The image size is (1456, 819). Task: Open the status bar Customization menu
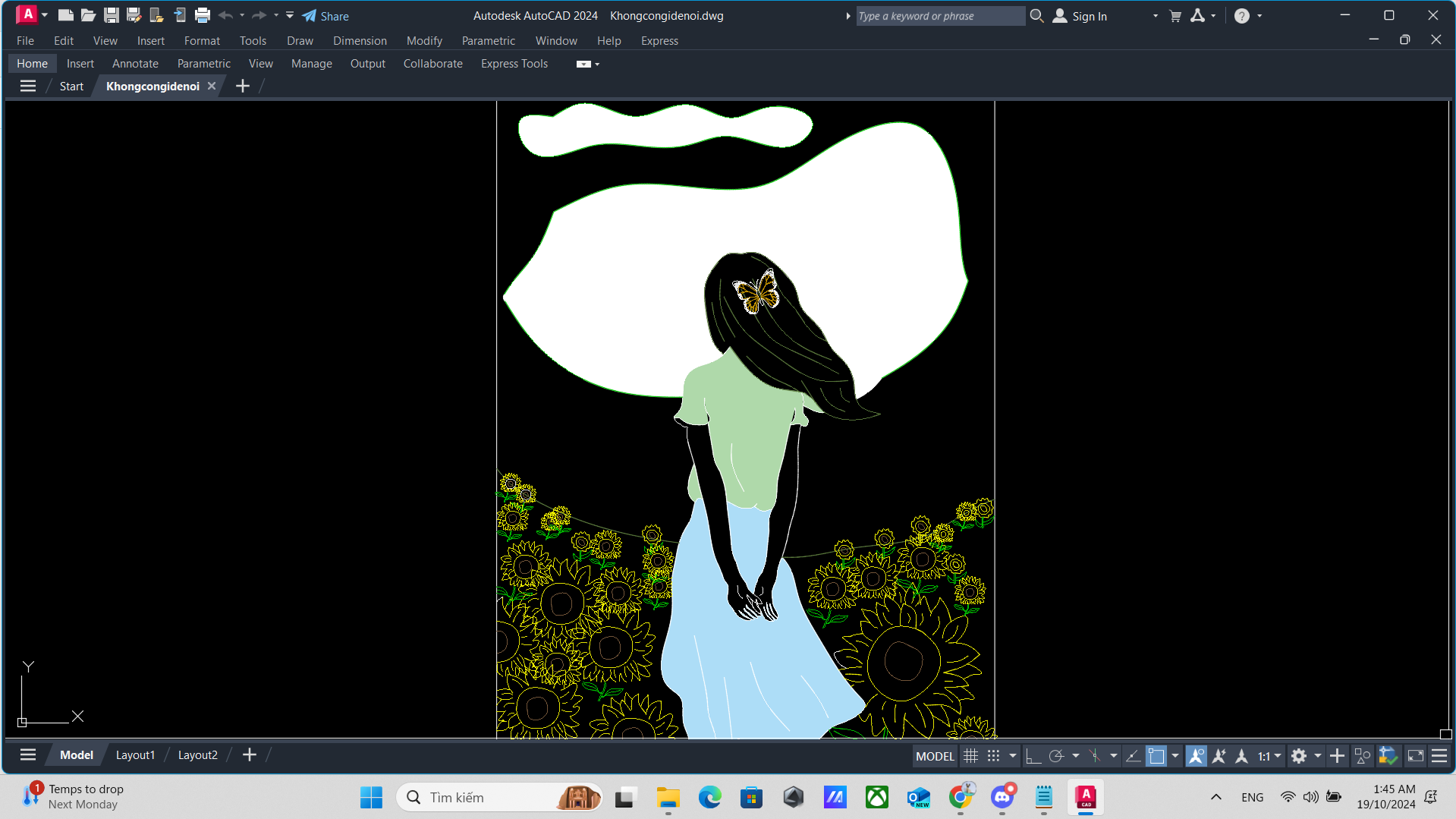pyautogui.click(x=1439, y=756)
